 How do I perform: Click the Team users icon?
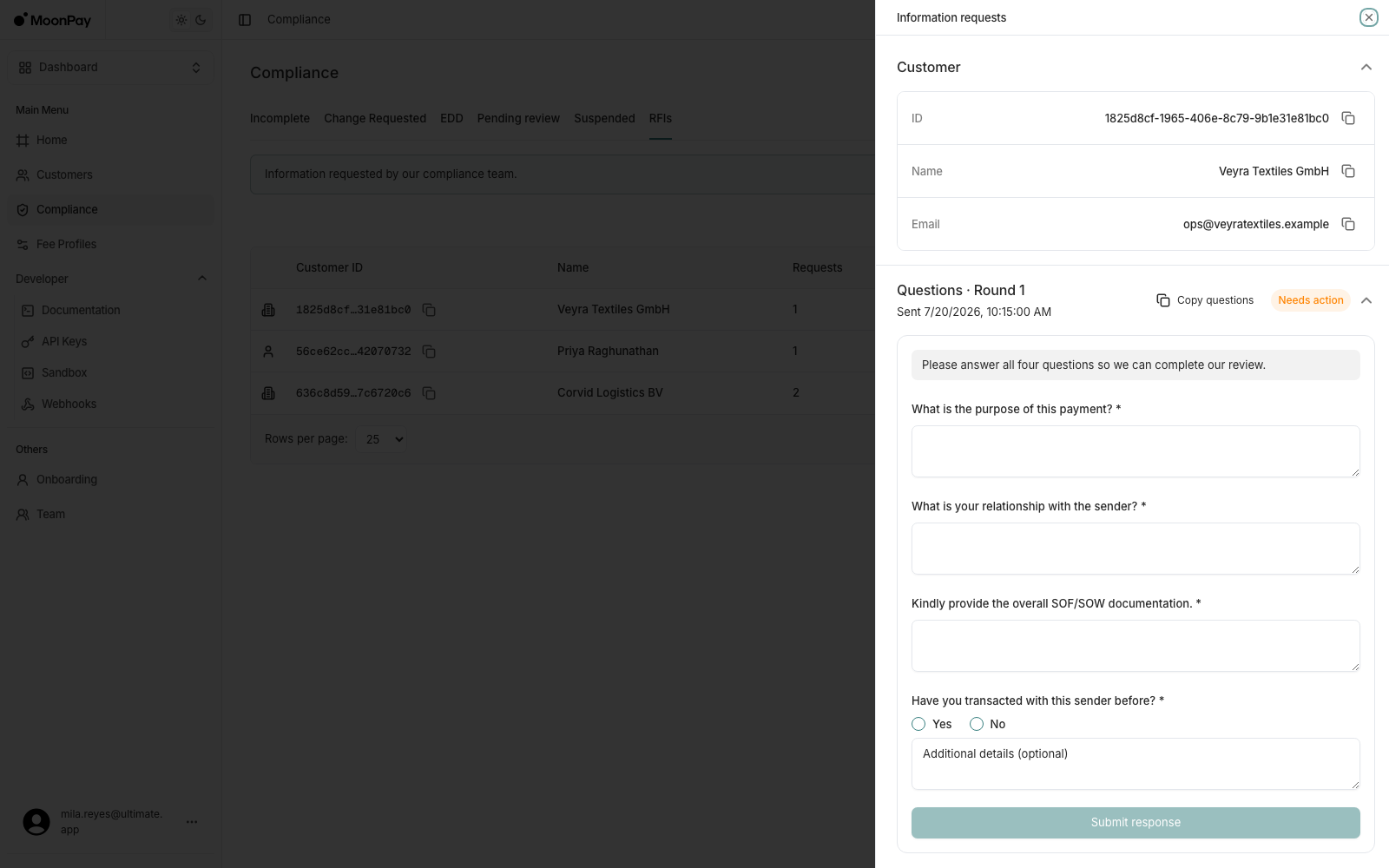click(x=23, y=514)
